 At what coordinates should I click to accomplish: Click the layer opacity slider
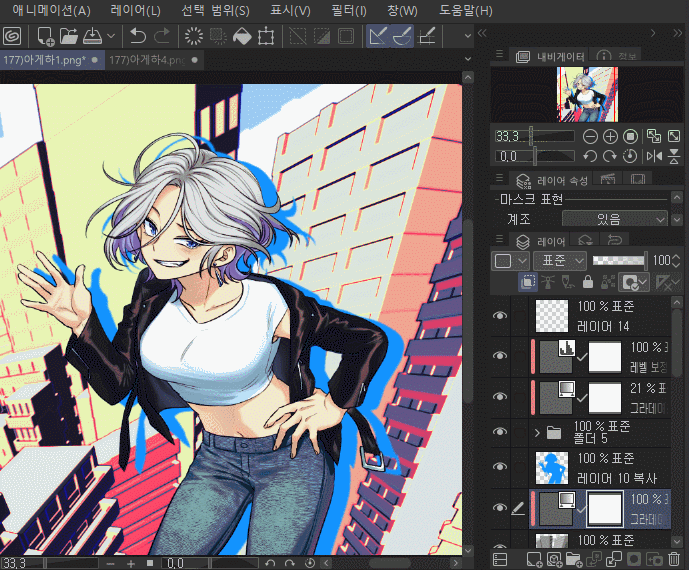point(619,260)
